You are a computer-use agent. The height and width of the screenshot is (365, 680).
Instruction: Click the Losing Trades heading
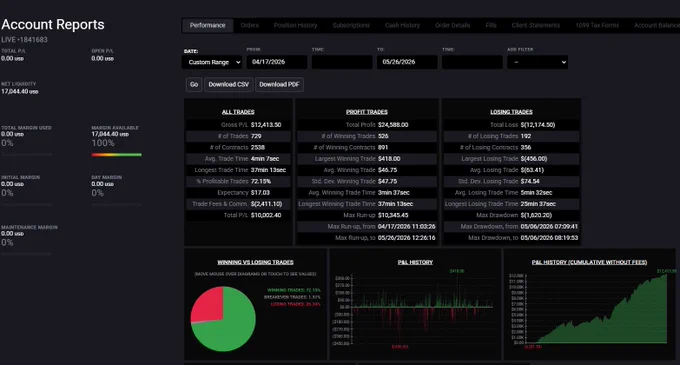point(511,112)
